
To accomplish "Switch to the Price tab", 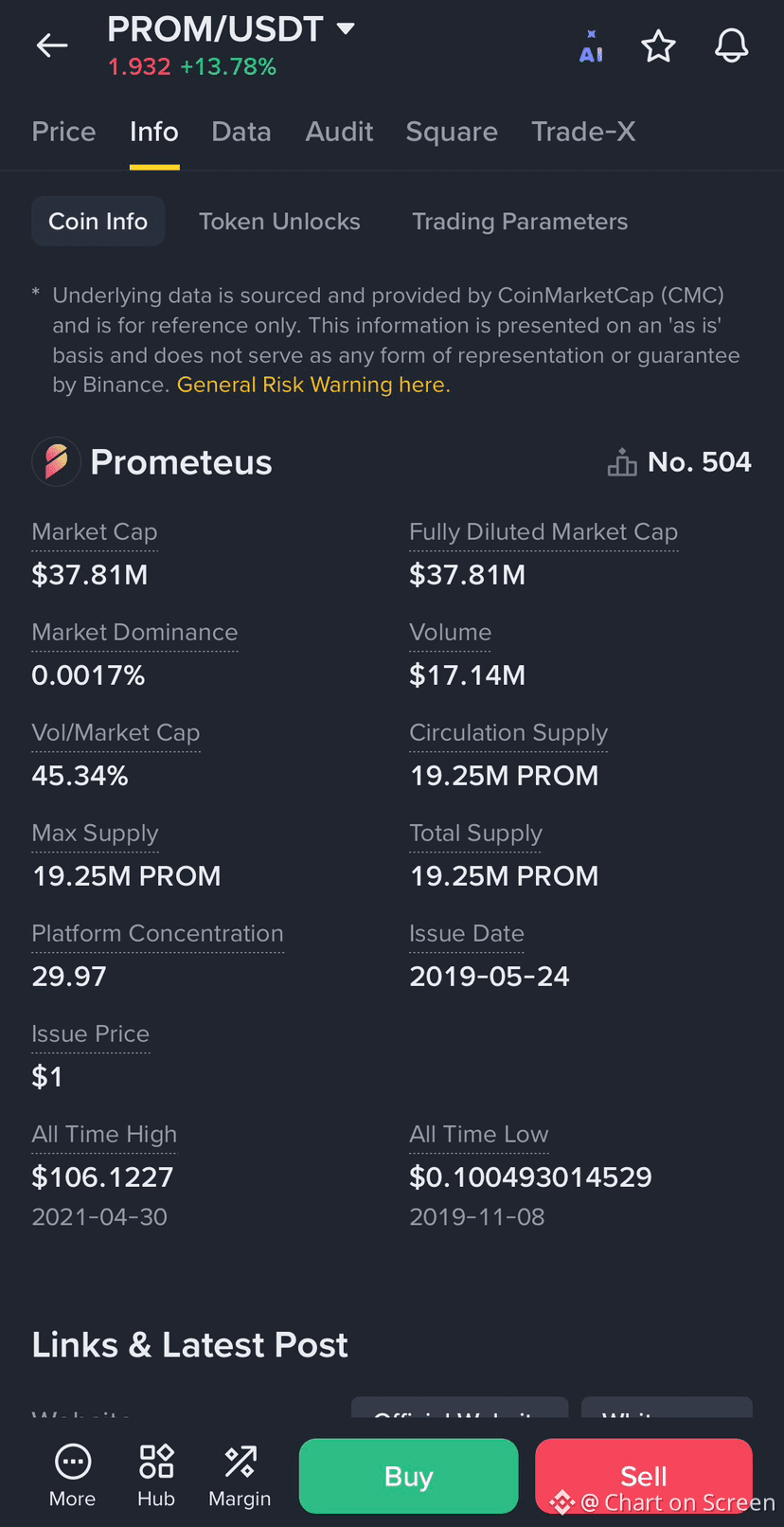I will 63,132.
